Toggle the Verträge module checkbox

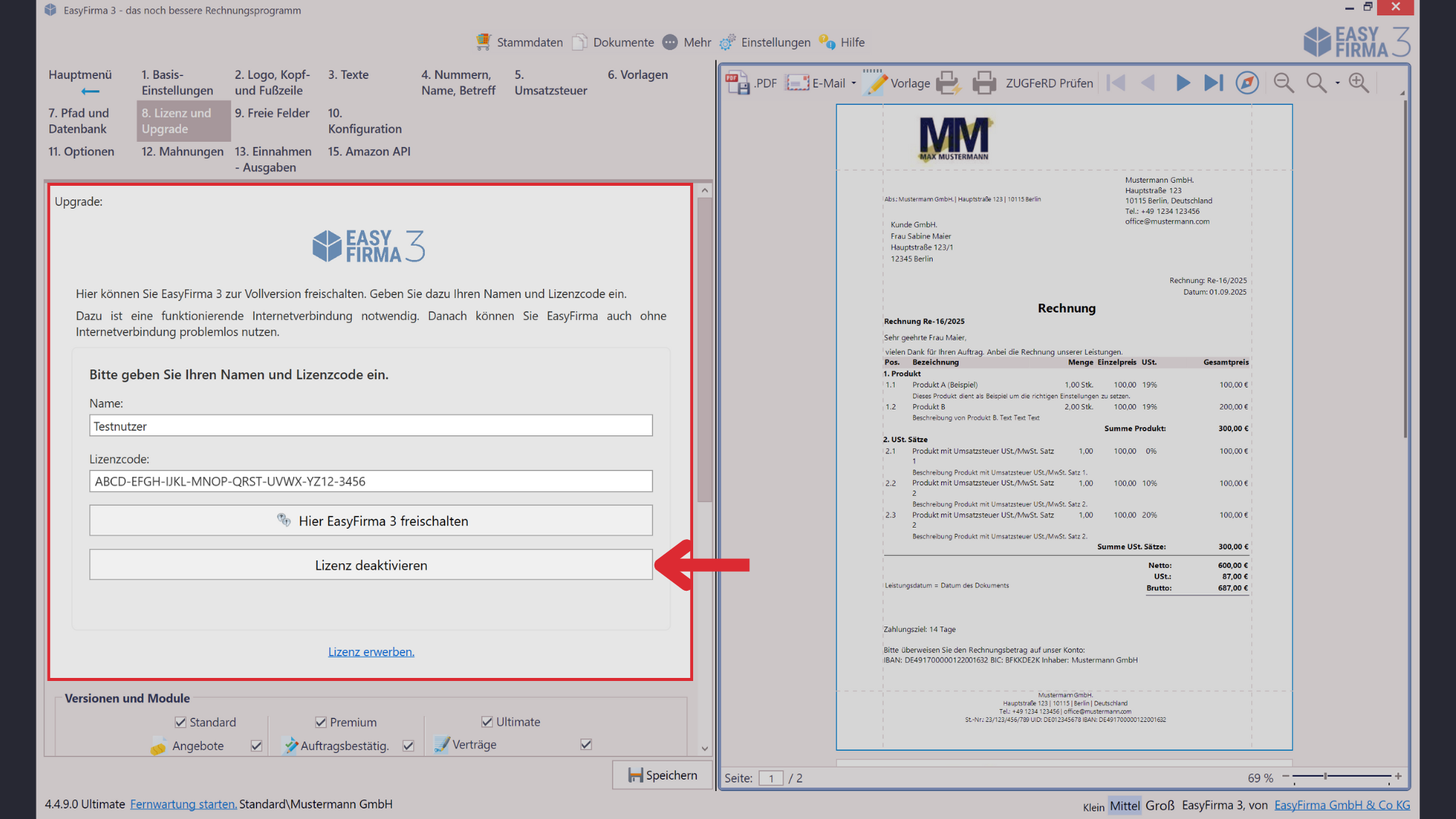tap(585, 744)
